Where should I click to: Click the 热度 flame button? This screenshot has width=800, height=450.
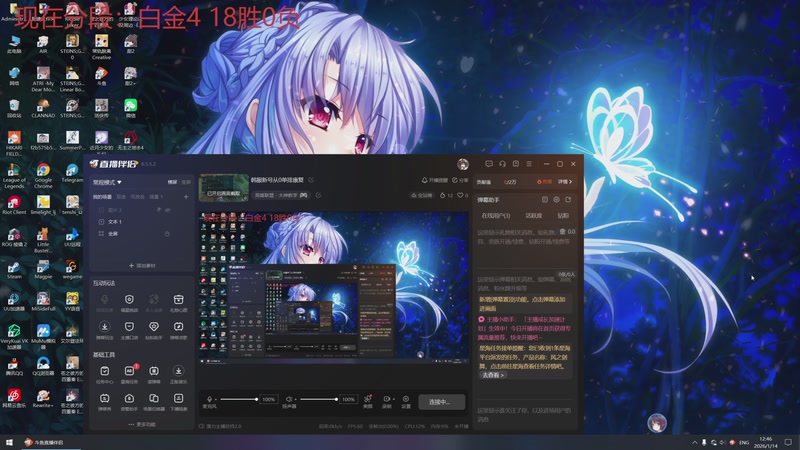click(x=545, y=182)
